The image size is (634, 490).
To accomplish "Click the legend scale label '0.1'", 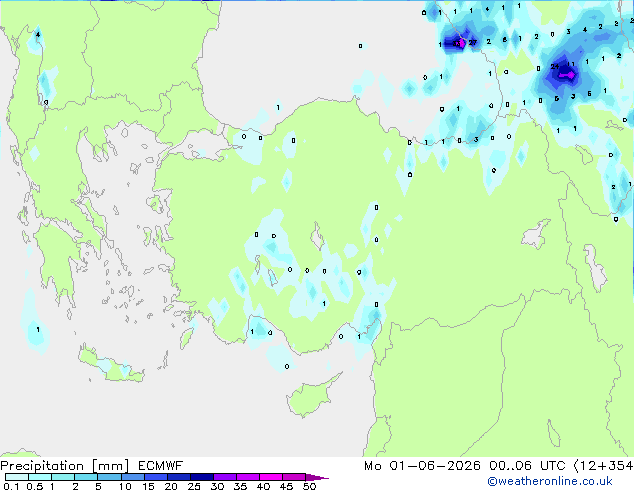I will click(x=11, y=486).
